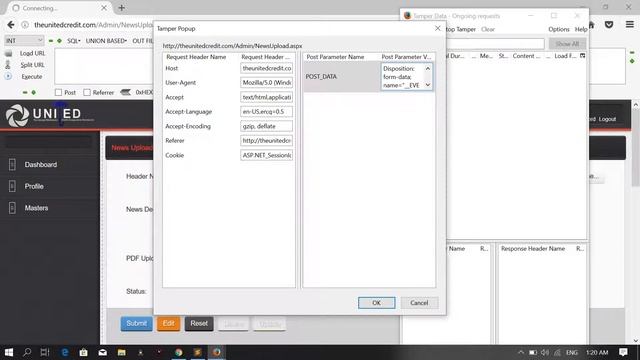Click the Execute play icon
640x360 pixels.
[8, 76]
